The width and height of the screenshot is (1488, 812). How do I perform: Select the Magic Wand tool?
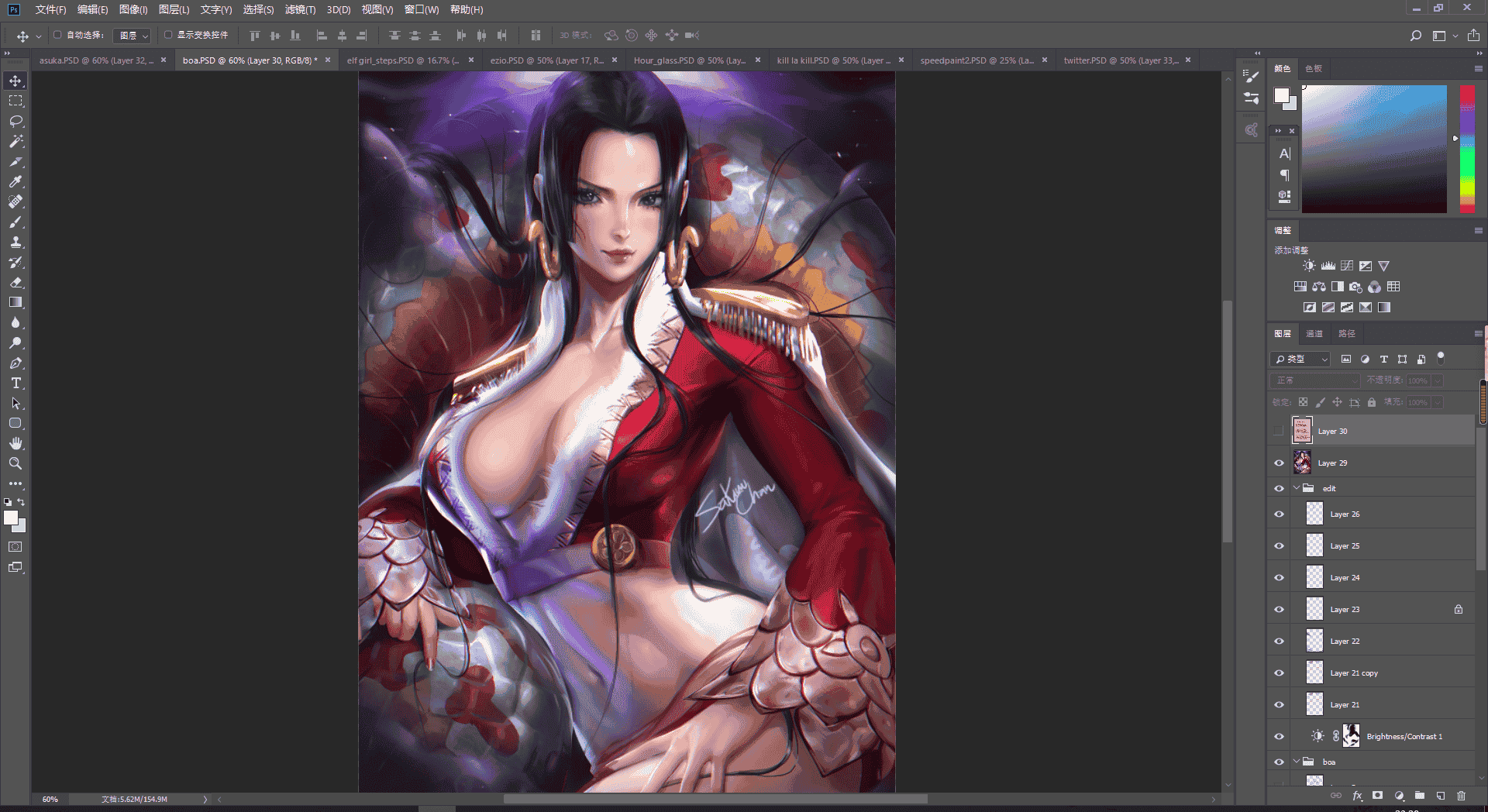(15, 141)
